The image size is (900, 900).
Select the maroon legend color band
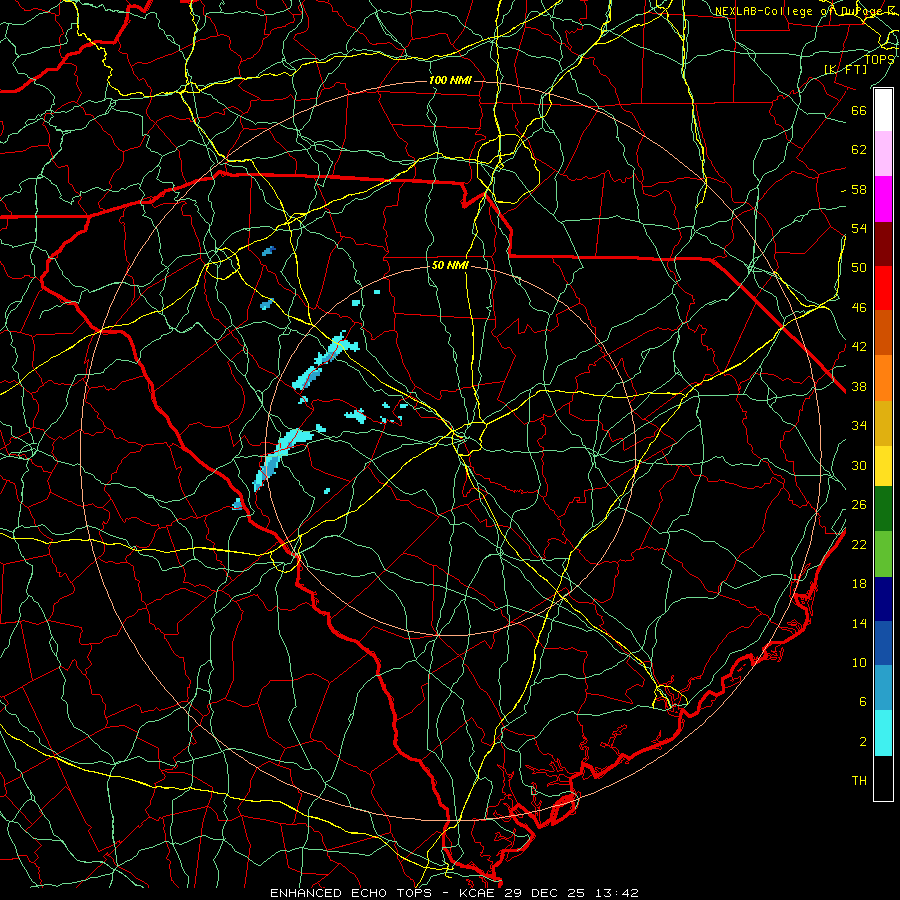click(x=883, y=243)
